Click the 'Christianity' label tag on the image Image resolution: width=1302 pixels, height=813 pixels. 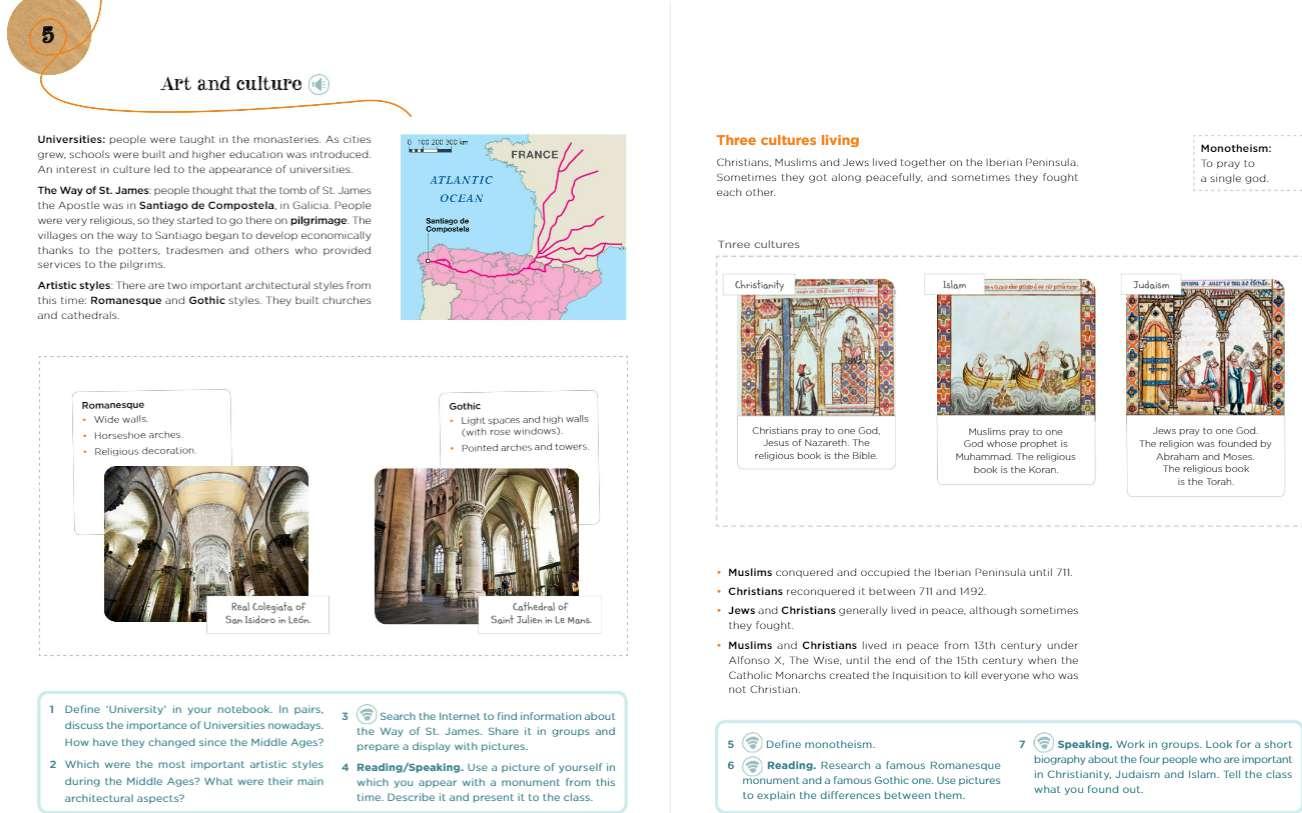759,285
